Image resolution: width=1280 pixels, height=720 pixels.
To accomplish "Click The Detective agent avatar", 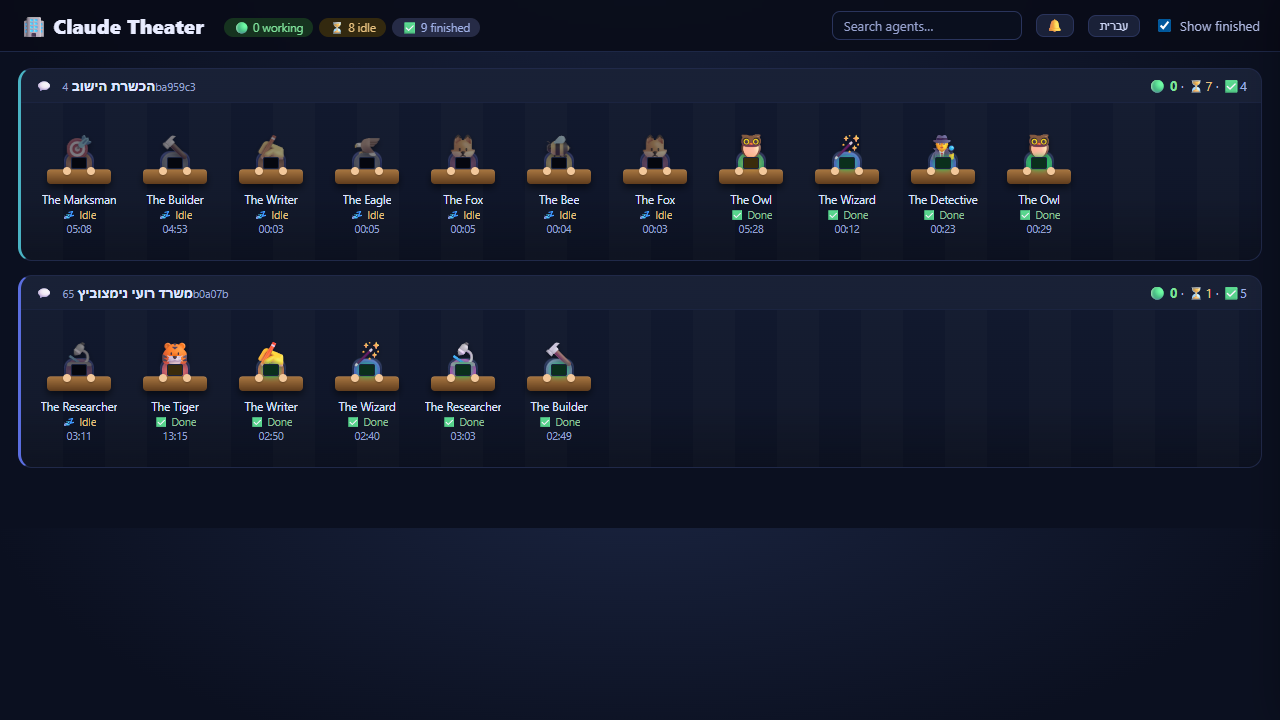I will tap(943, 159).
